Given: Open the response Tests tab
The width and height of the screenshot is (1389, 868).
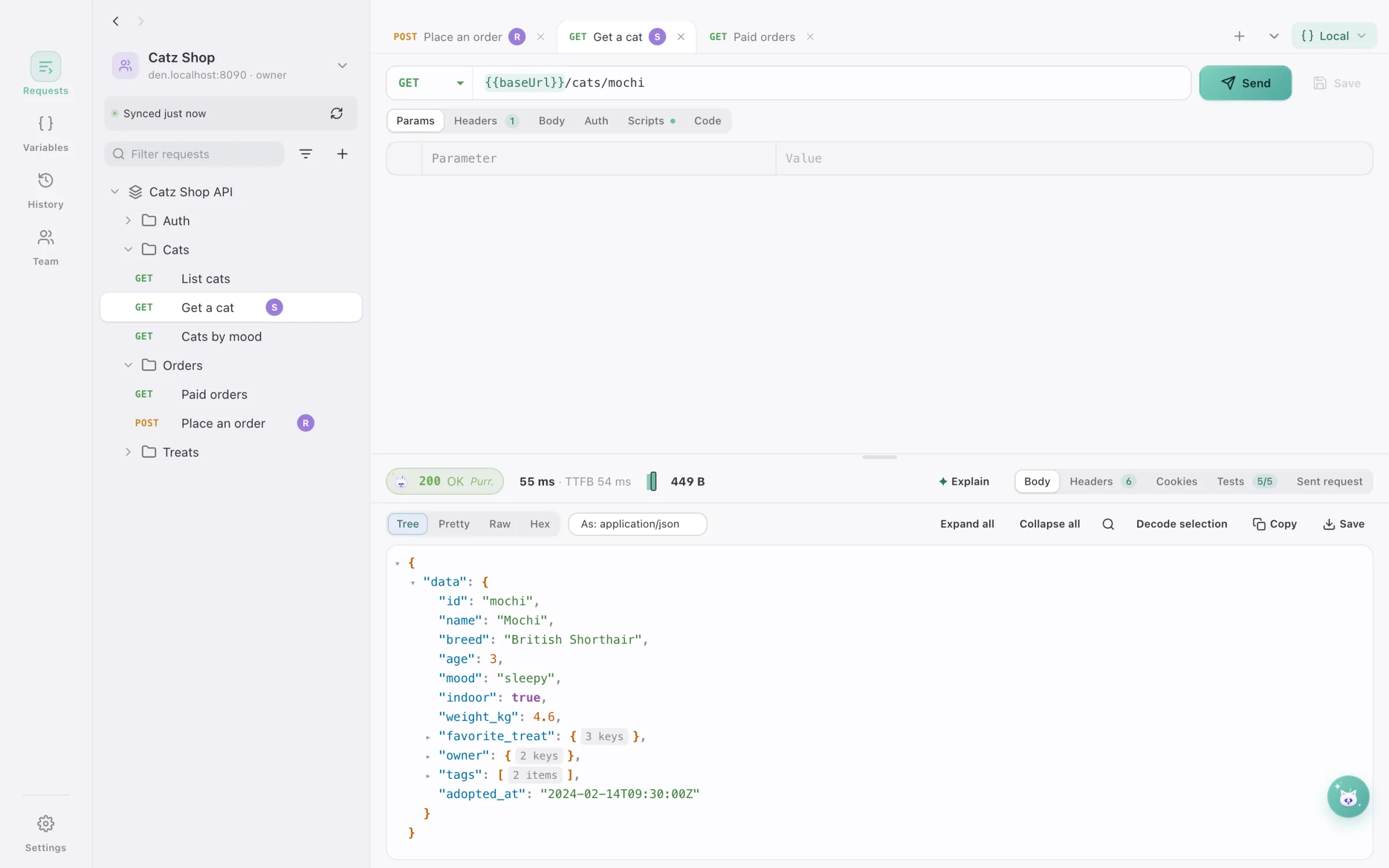Looking at the screenshot, I should (x=1246, y=481).
